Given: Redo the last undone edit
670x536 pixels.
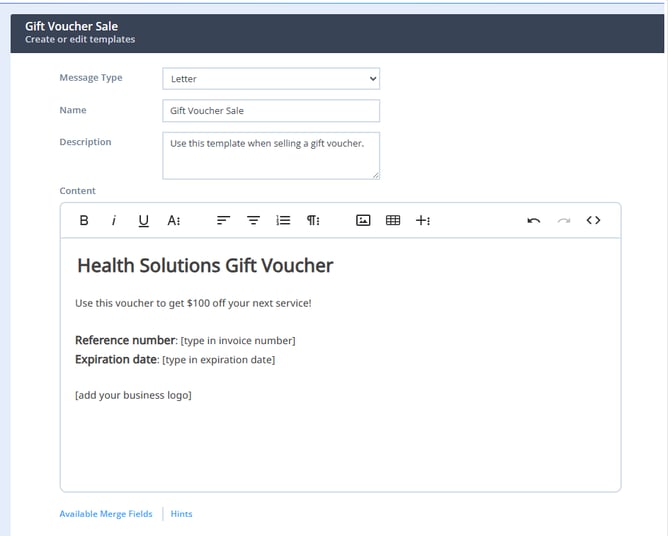Looking at the screenshot, I should click(564, 220).
